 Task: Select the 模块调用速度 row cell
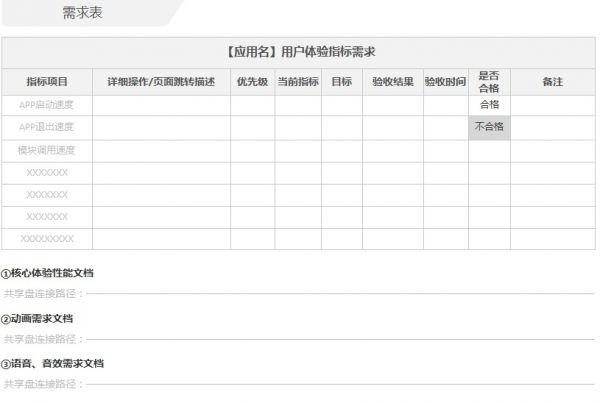click(x=47, y=150)
